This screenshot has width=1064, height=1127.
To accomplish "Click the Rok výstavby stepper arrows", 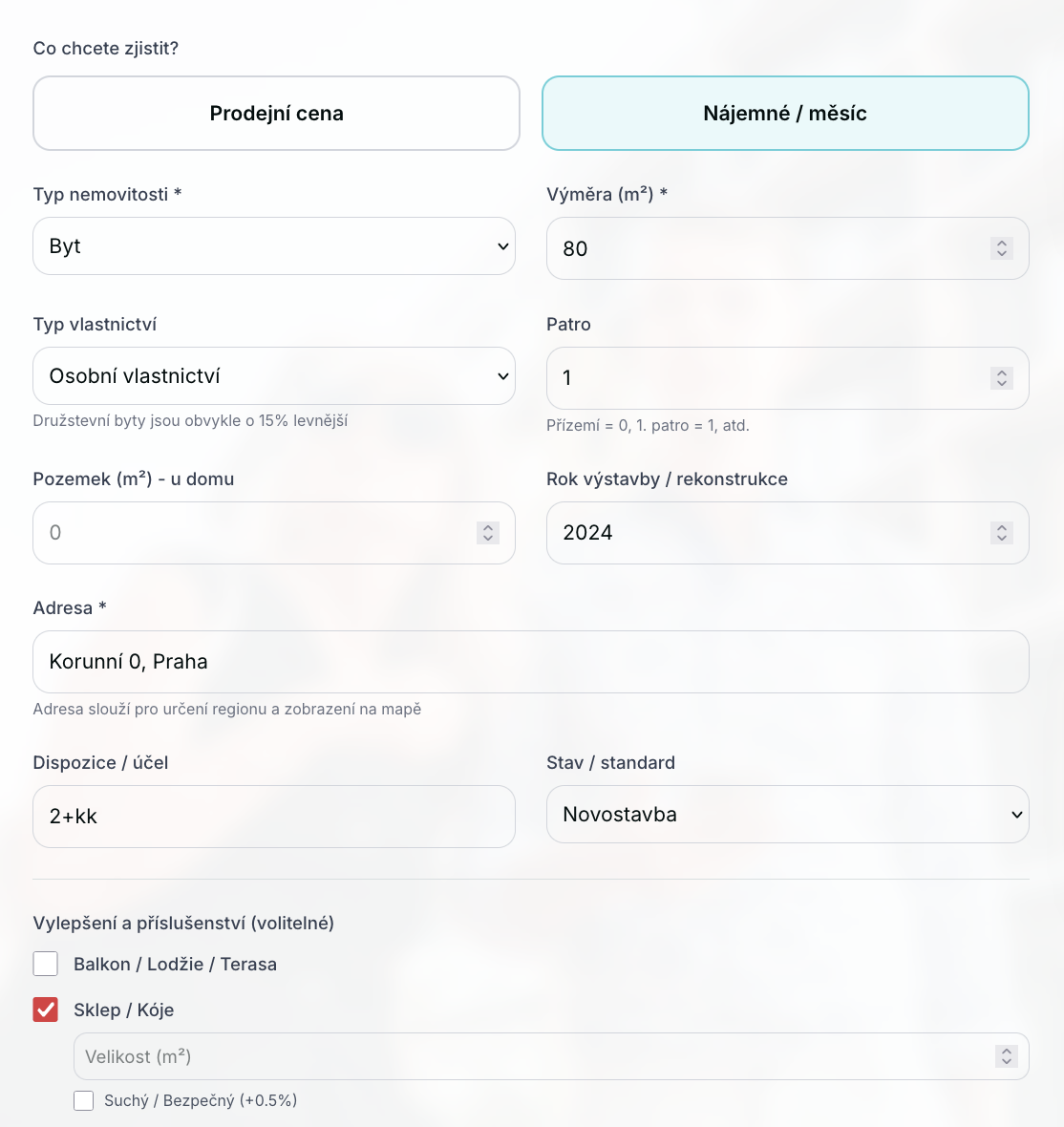I will click(x=1001, y=533).
